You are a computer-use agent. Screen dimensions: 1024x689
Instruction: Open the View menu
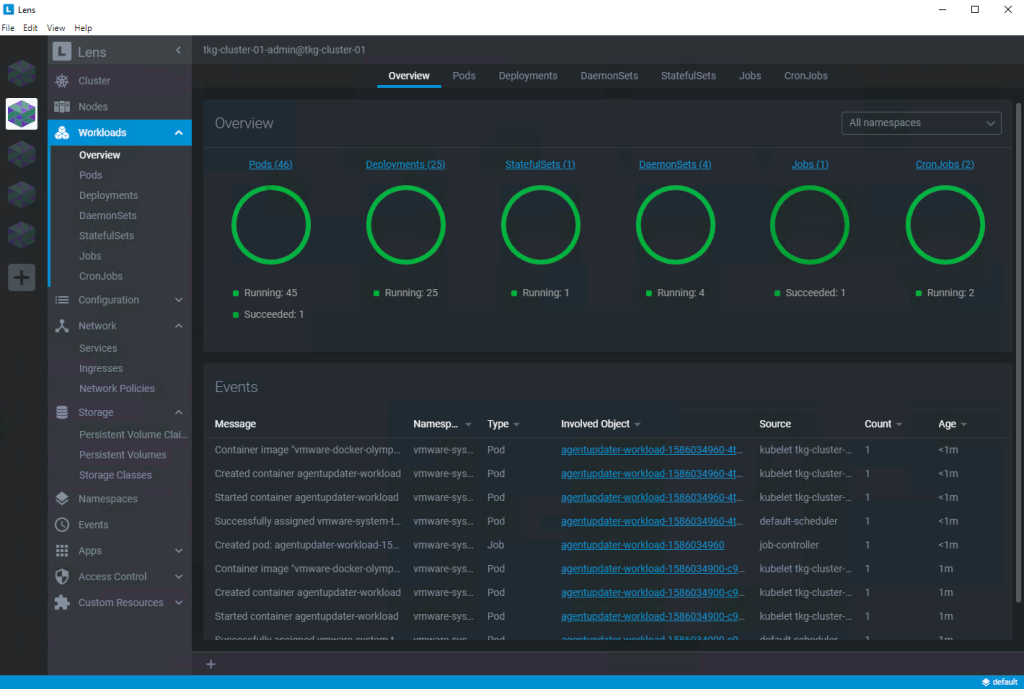(x=56, y=28)
